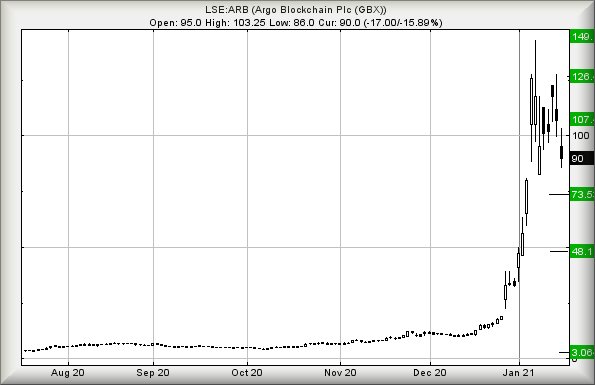Viewport: 595px width, 385px height.
Task: Select the green 149 price target label
Action: 582,36
